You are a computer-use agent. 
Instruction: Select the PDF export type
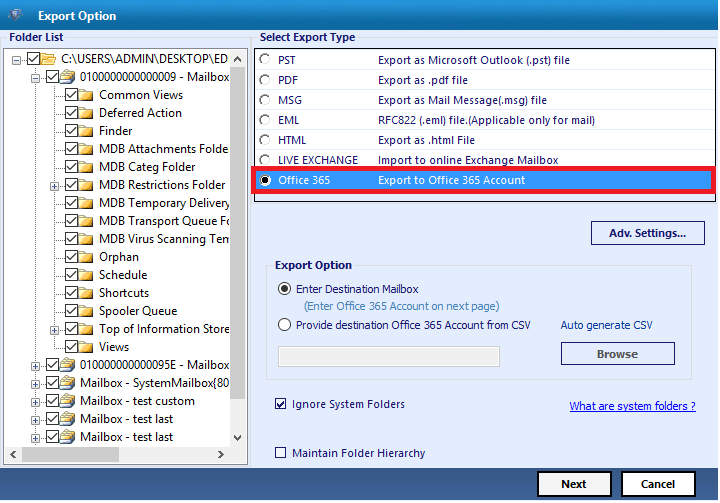(265, 80)
